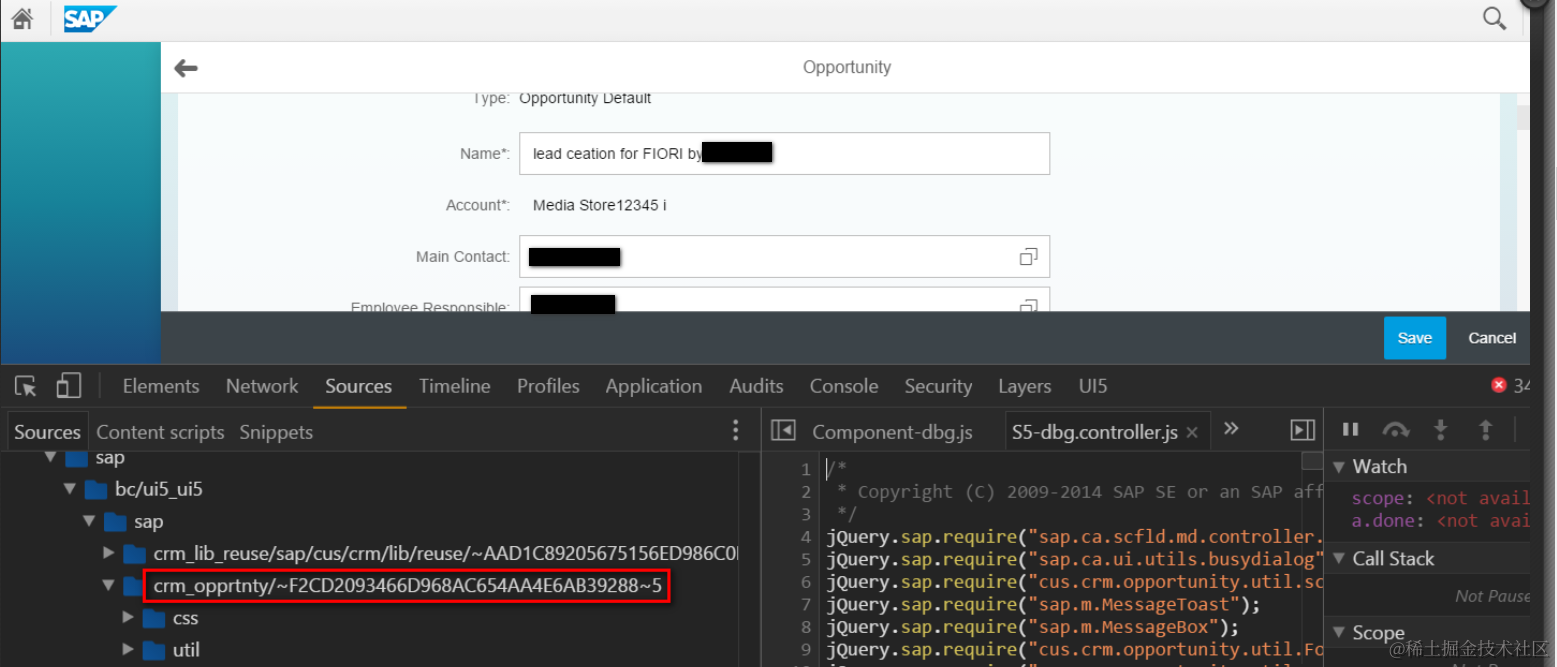The image size is (1557, 667).
Task: Open the Elements tab
Action: (161, 386)
